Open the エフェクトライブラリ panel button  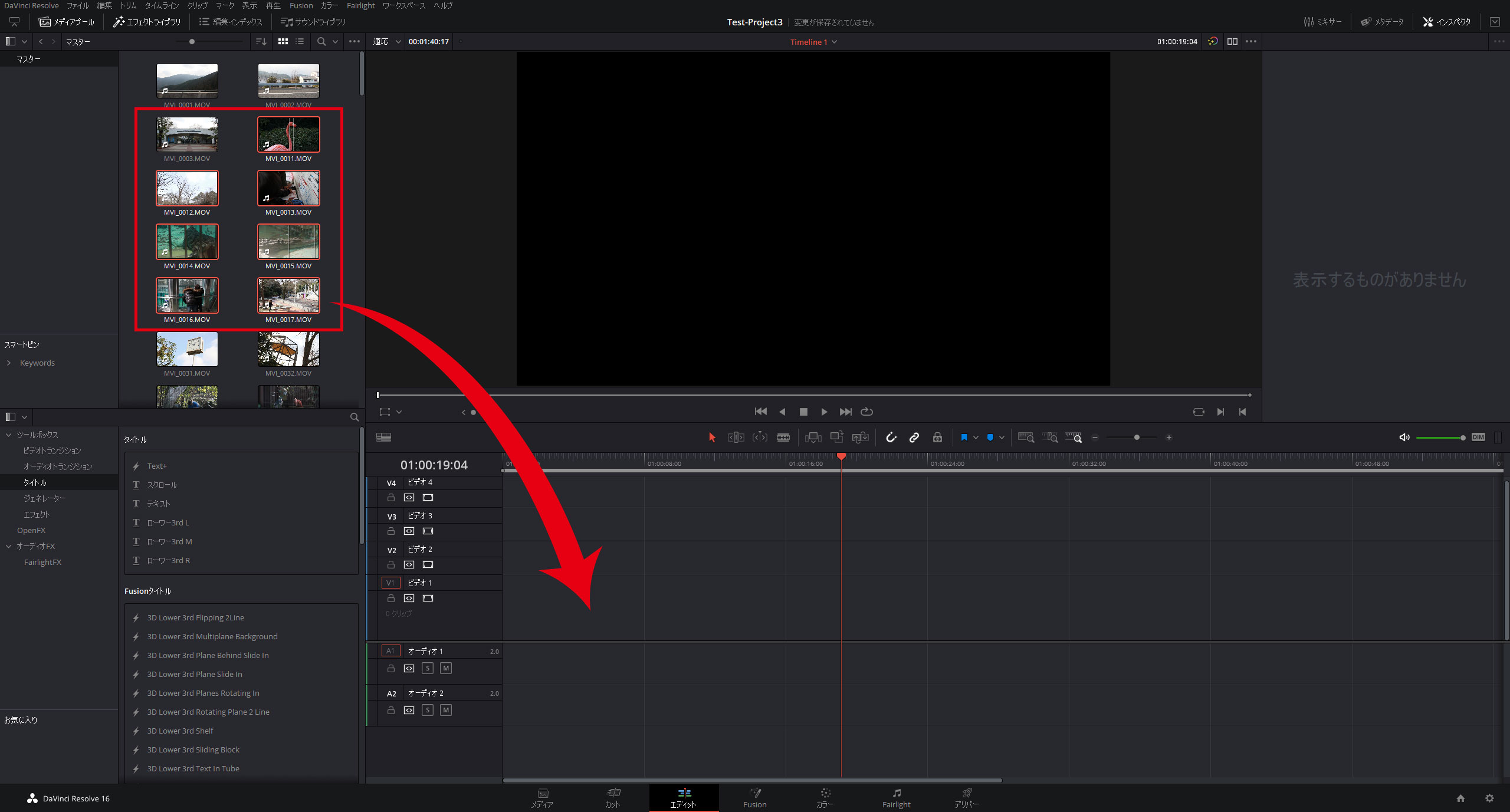click(x=147, y=22)
